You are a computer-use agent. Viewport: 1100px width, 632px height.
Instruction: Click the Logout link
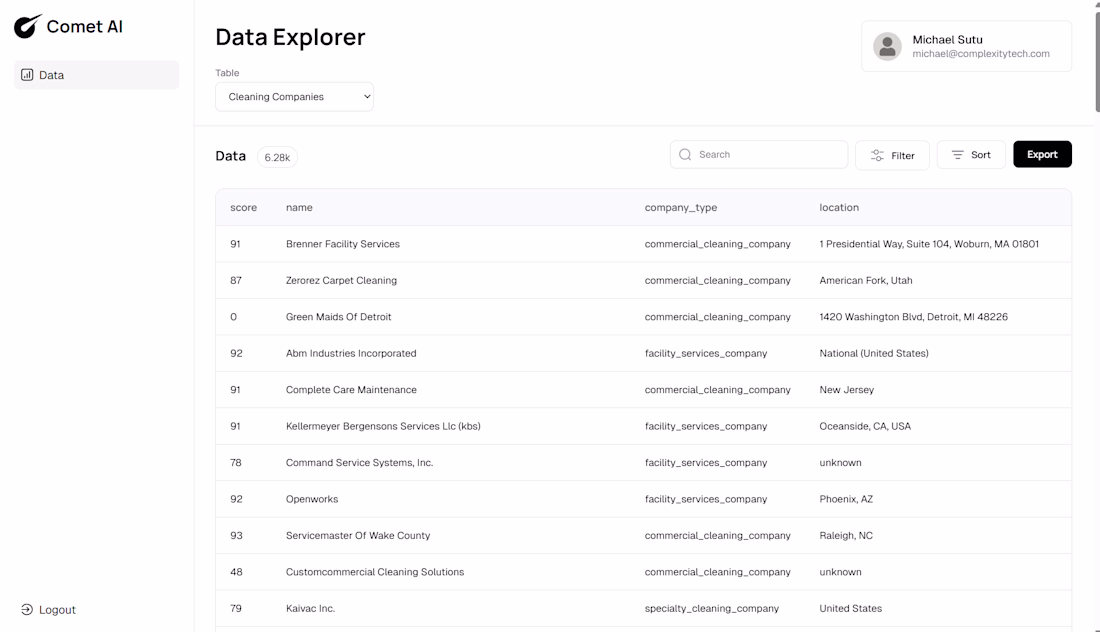pos(57,610)
